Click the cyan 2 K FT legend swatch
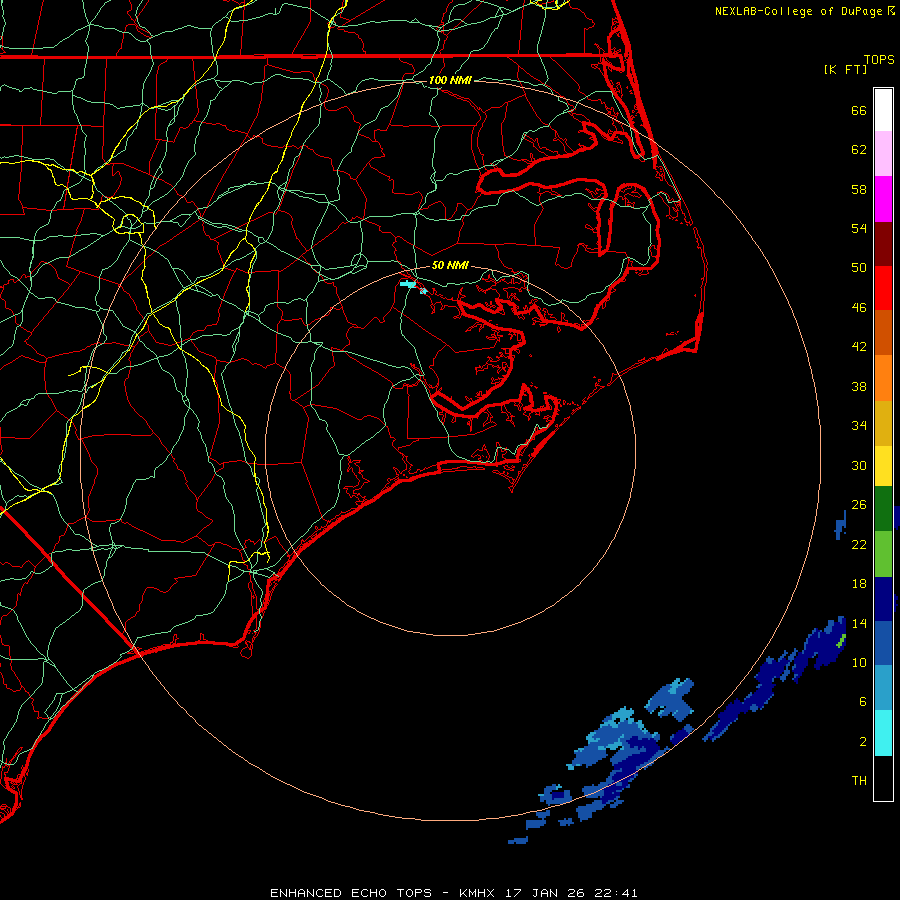This screenshot has width=900, height=900. (883, 733)
